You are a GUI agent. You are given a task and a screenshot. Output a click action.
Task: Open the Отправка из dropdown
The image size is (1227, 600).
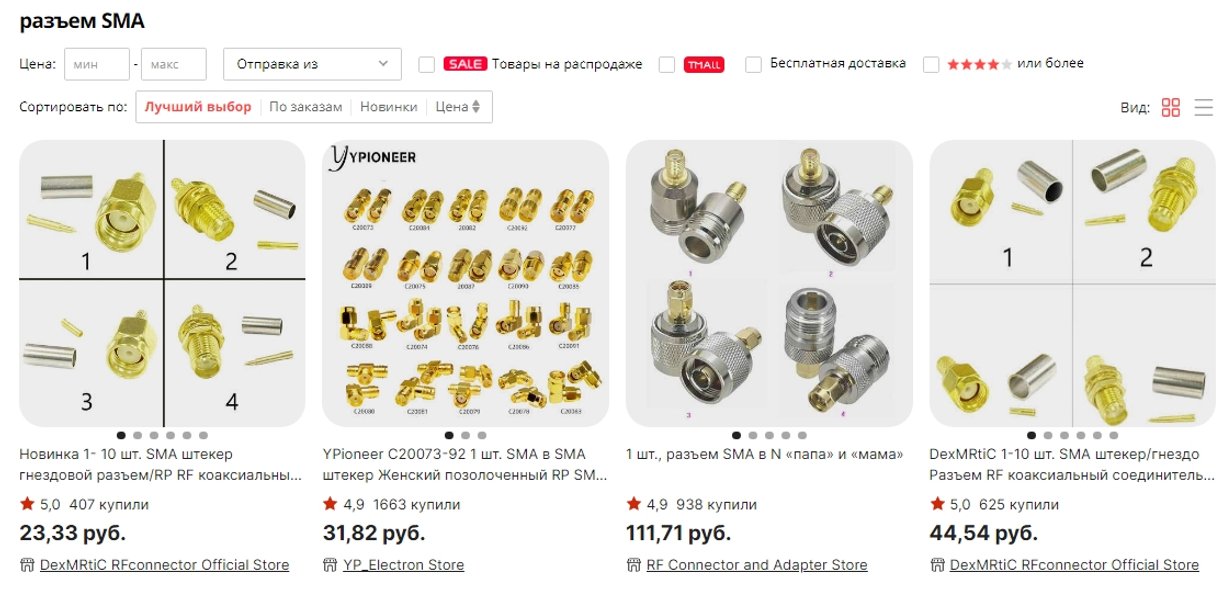pyautogui.click(x=312, y=64)
